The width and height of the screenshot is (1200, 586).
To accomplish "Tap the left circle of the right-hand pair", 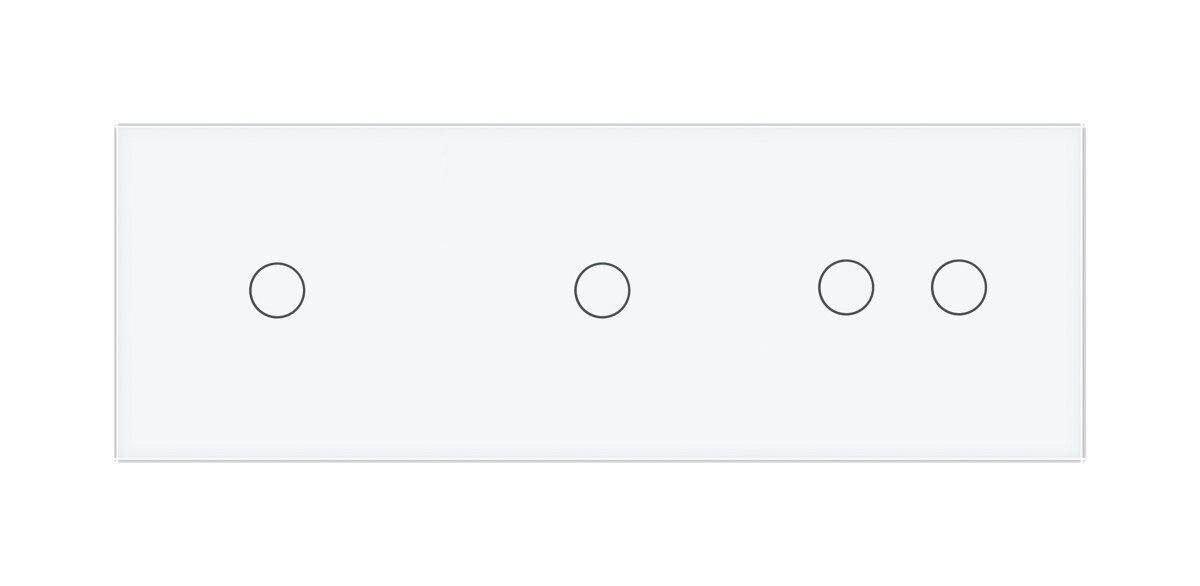I will pyautogui.click(x=846, y=288).
